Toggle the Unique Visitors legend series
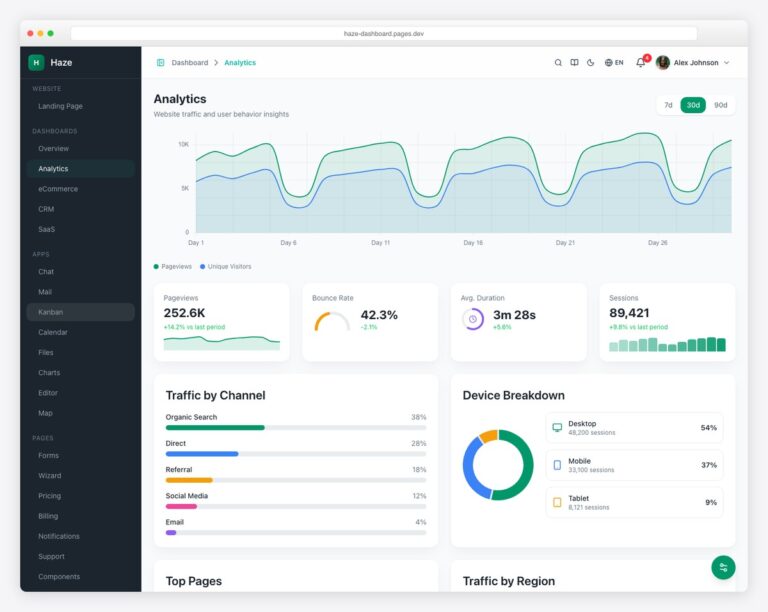Screen dimensions: 768x612 pyautogui.click(x=225, y=266)
